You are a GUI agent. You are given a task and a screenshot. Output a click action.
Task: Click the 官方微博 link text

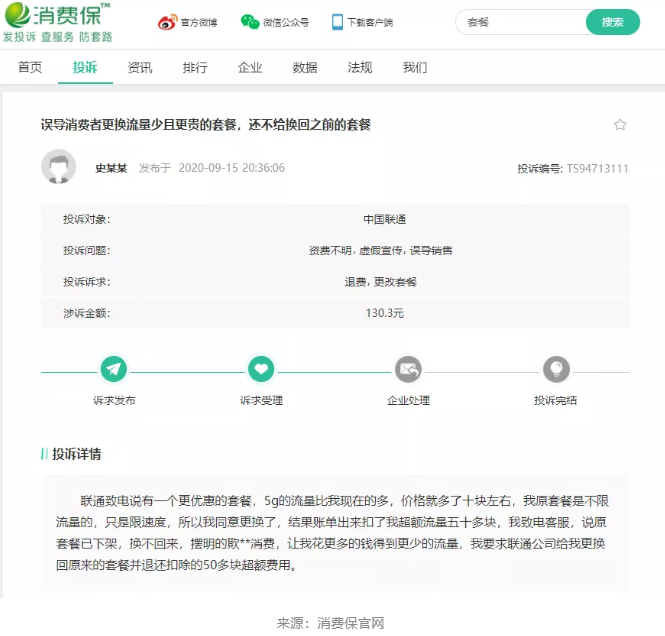click(x=199, y=22)
